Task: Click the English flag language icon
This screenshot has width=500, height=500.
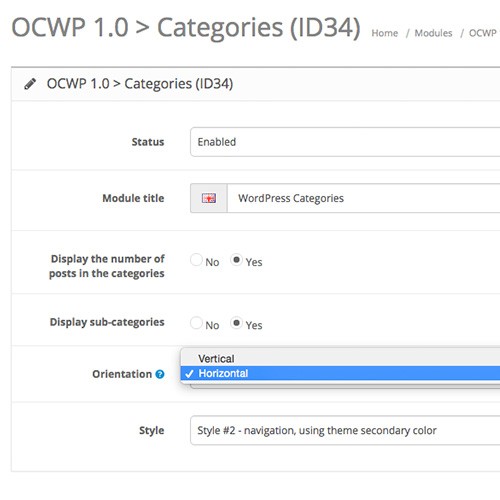Action: point(209,198)
